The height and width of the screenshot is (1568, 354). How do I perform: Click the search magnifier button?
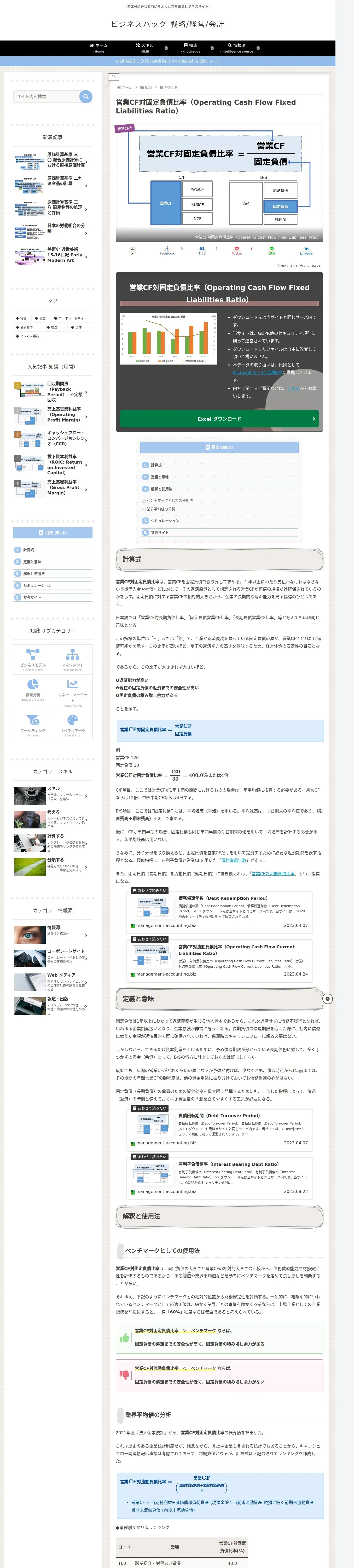click(86, 96)
